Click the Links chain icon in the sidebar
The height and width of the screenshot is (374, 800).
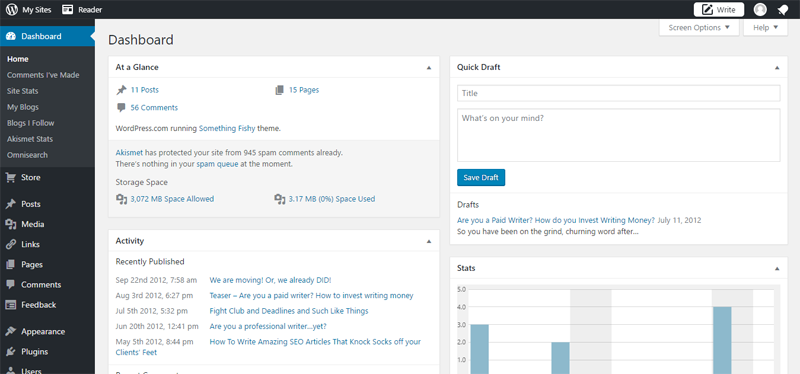[11, 244]
